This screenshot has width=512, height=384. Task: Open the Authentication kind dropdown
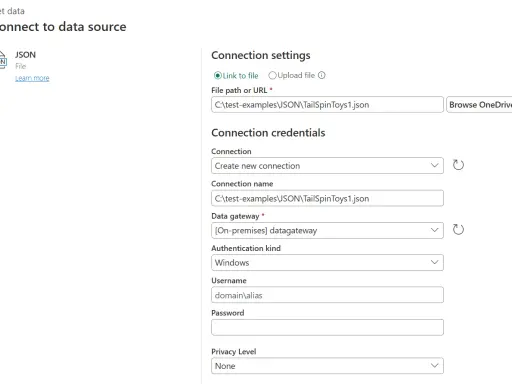(327, 263)
